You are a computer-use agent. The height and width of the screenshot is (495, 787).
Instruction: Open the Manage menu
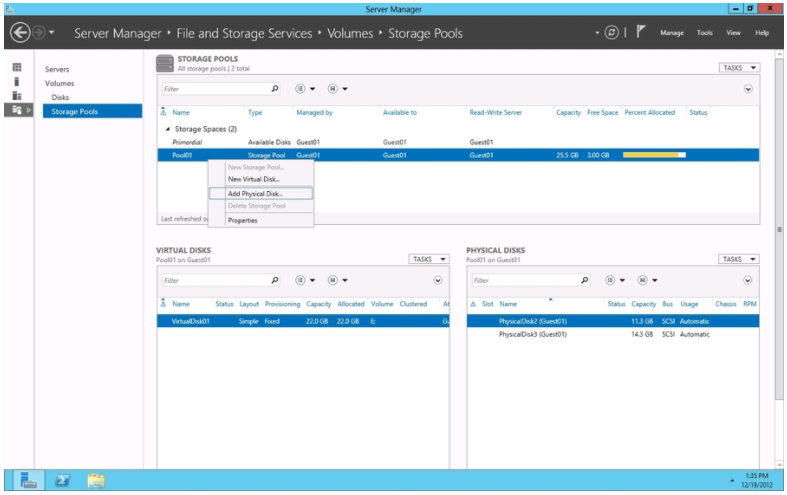coord(672,33)
